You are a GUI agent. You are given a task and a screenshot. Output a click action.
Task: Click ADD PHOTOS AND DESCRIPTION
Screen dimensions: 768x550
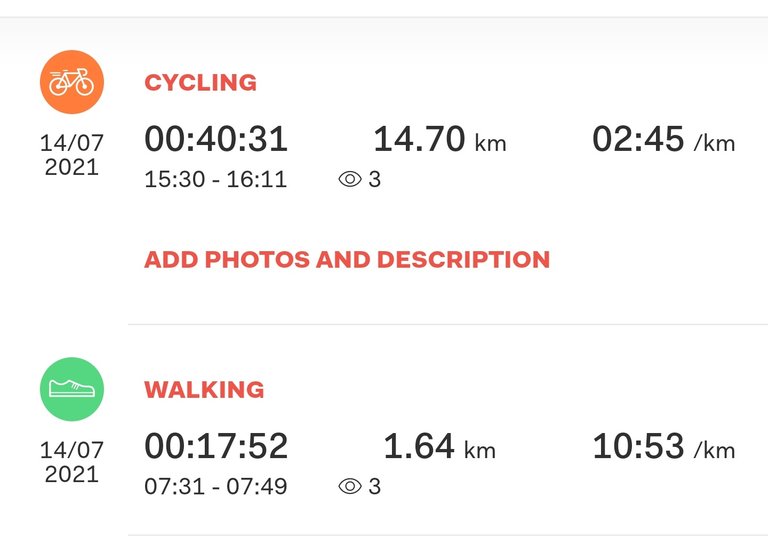coord(347,260)
